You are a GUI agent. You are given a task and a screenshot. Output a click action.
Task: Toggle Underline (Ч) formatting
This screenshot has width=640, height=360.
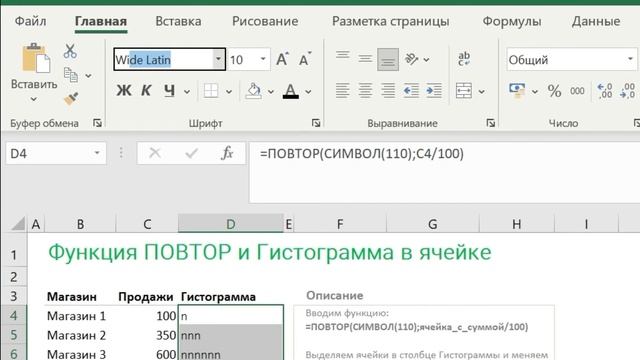click(169, 91)
